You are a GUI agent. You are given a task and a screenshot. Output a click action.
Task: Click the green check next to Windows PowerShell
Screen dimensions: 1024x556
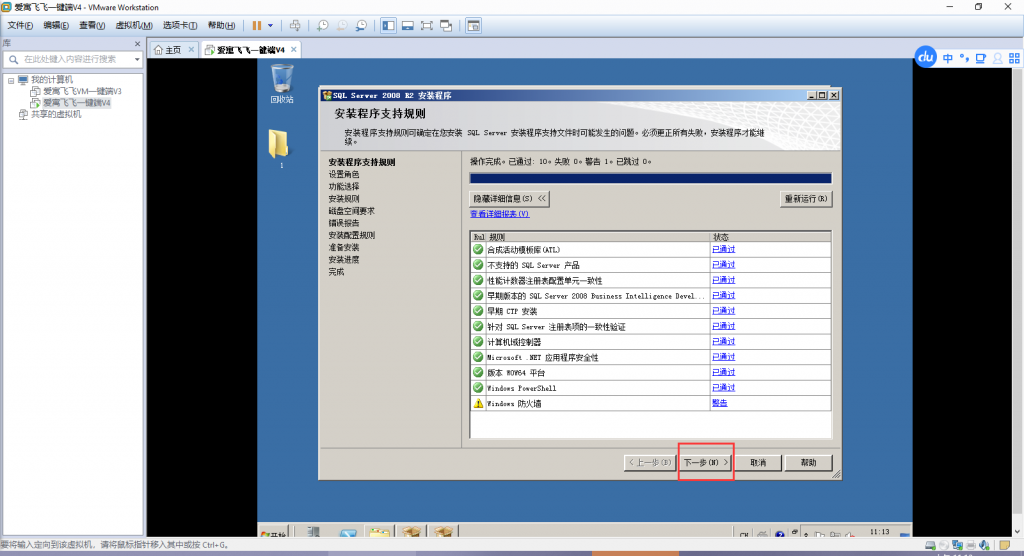click(478, 388)
